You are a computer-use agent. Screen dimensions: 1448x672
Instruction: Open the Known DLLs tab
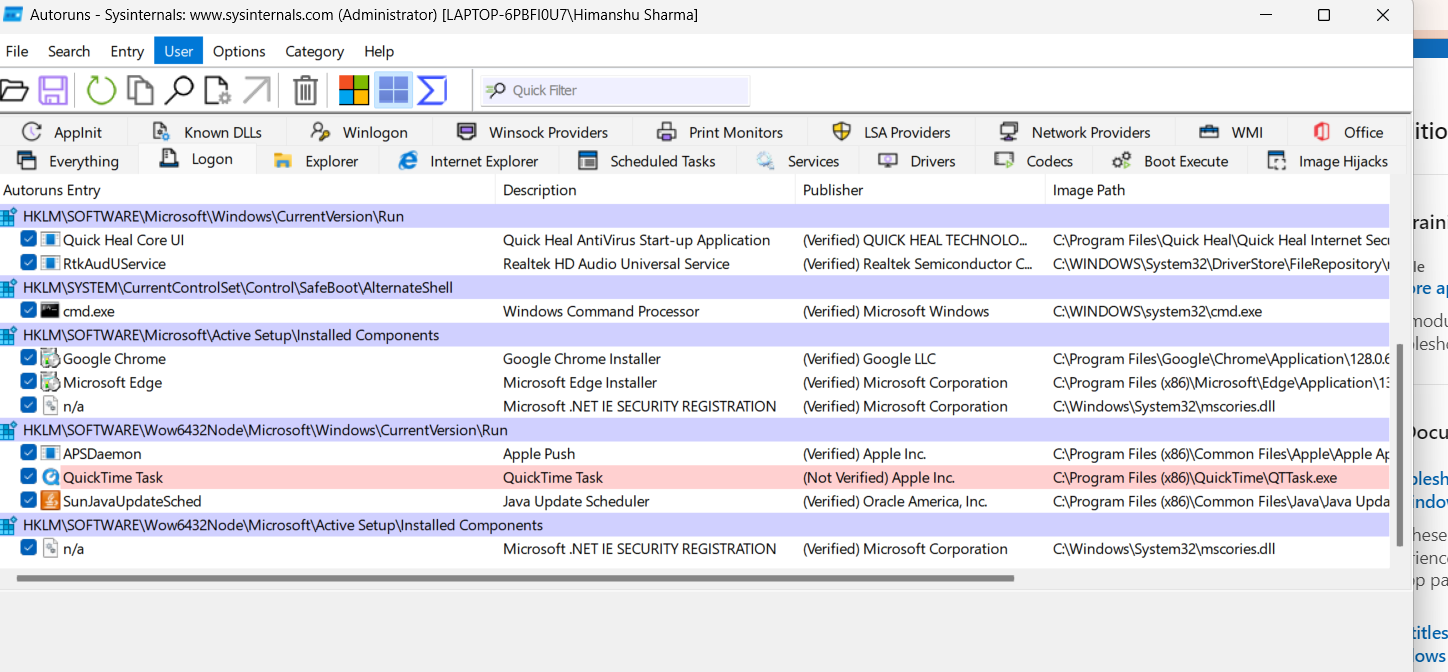click(207, 132)
